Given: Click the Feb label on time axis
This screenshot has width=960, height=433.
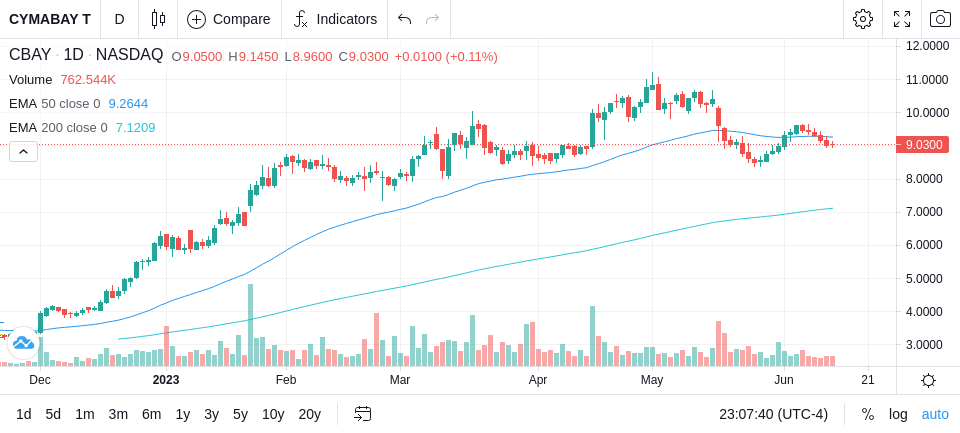Looking at the screenshot, I should (286, 380).
